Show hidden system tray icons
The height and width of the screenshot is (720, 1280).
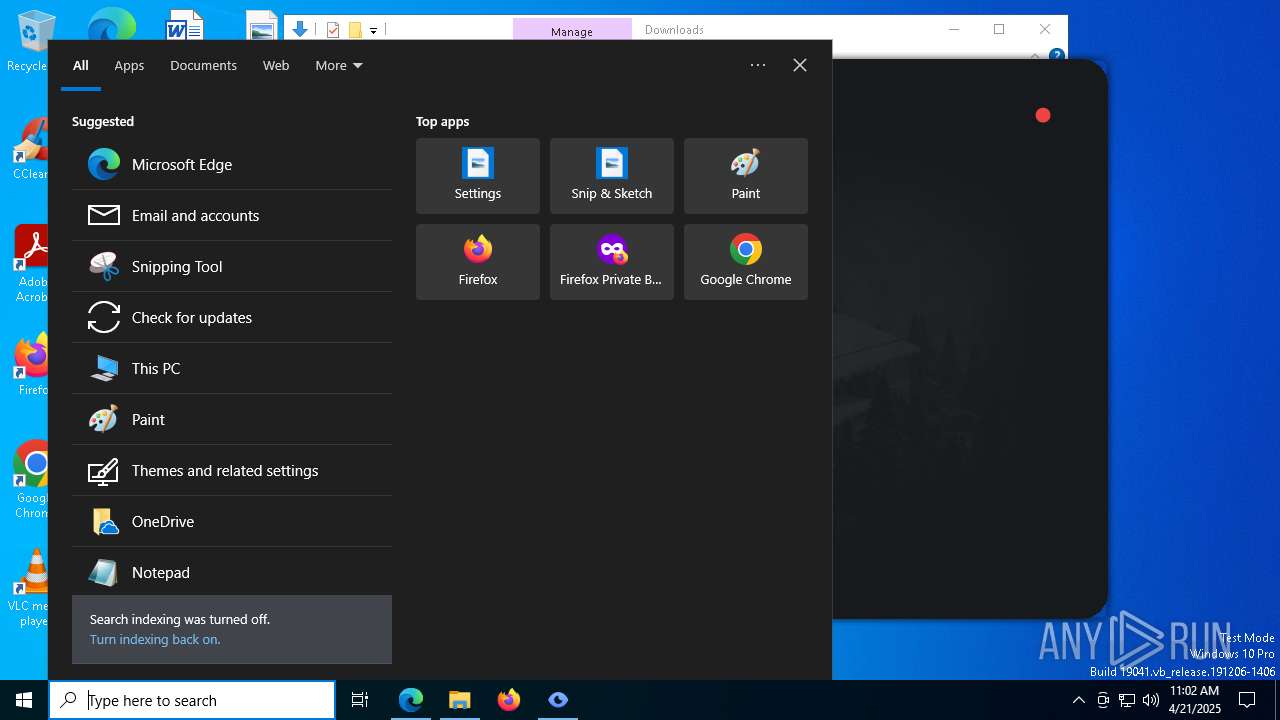point(1078,700)
